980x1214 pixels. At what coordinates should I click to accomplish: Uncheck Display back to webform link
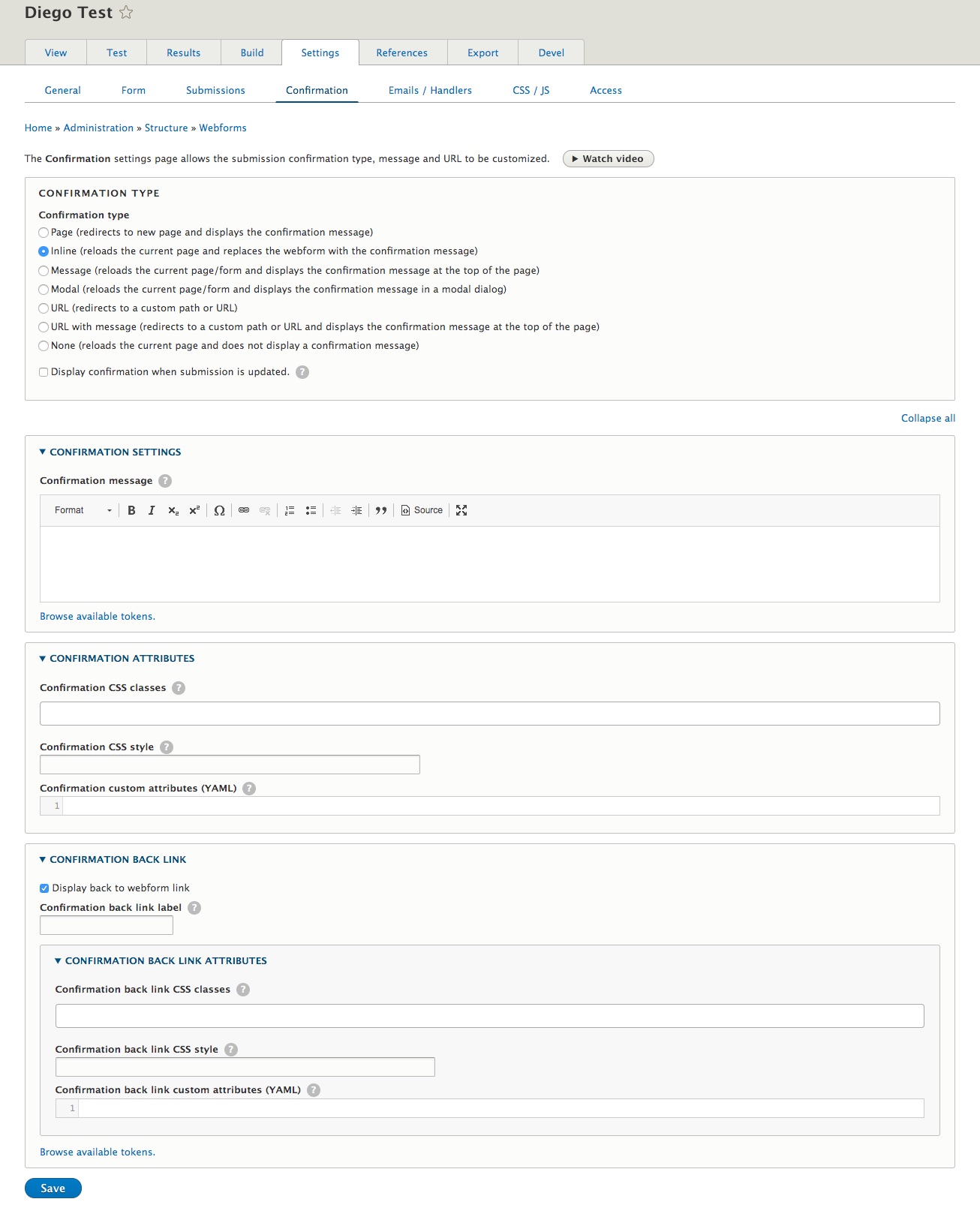(x=44, y=888)
